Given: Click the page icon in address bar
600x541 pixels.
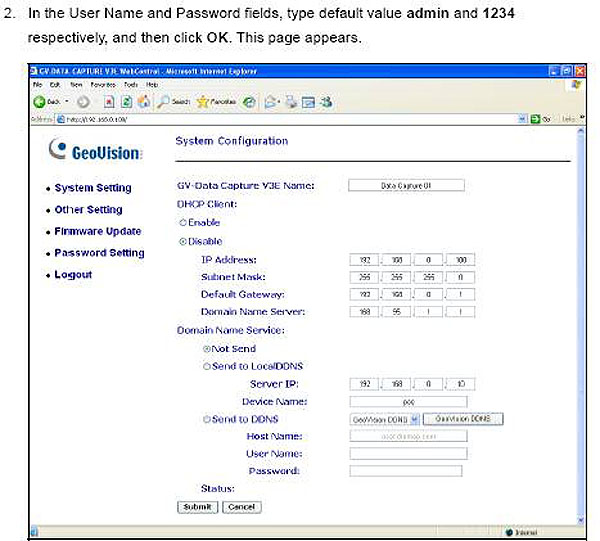Looking at the screenshot, I should point(61,119).
